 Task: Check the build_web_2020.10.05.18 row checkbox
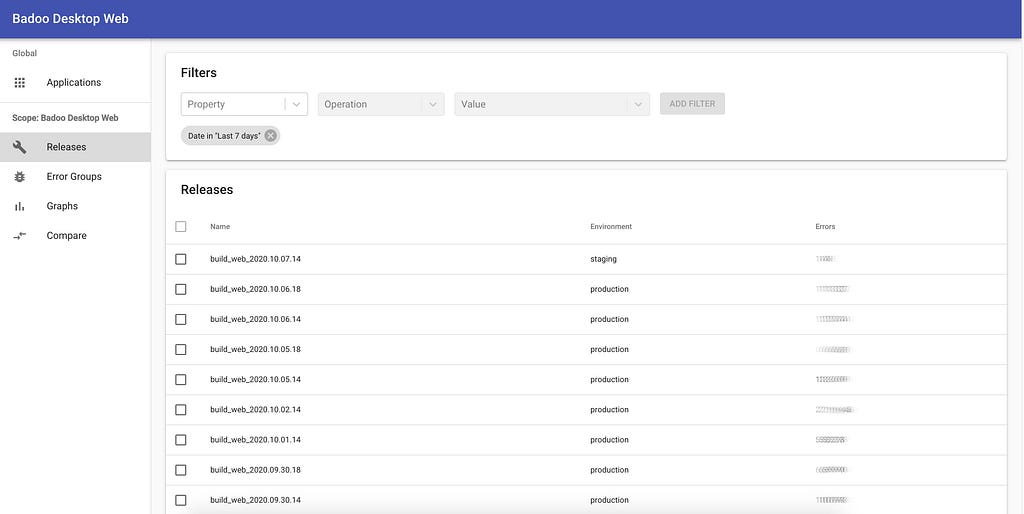pos(181,349)
